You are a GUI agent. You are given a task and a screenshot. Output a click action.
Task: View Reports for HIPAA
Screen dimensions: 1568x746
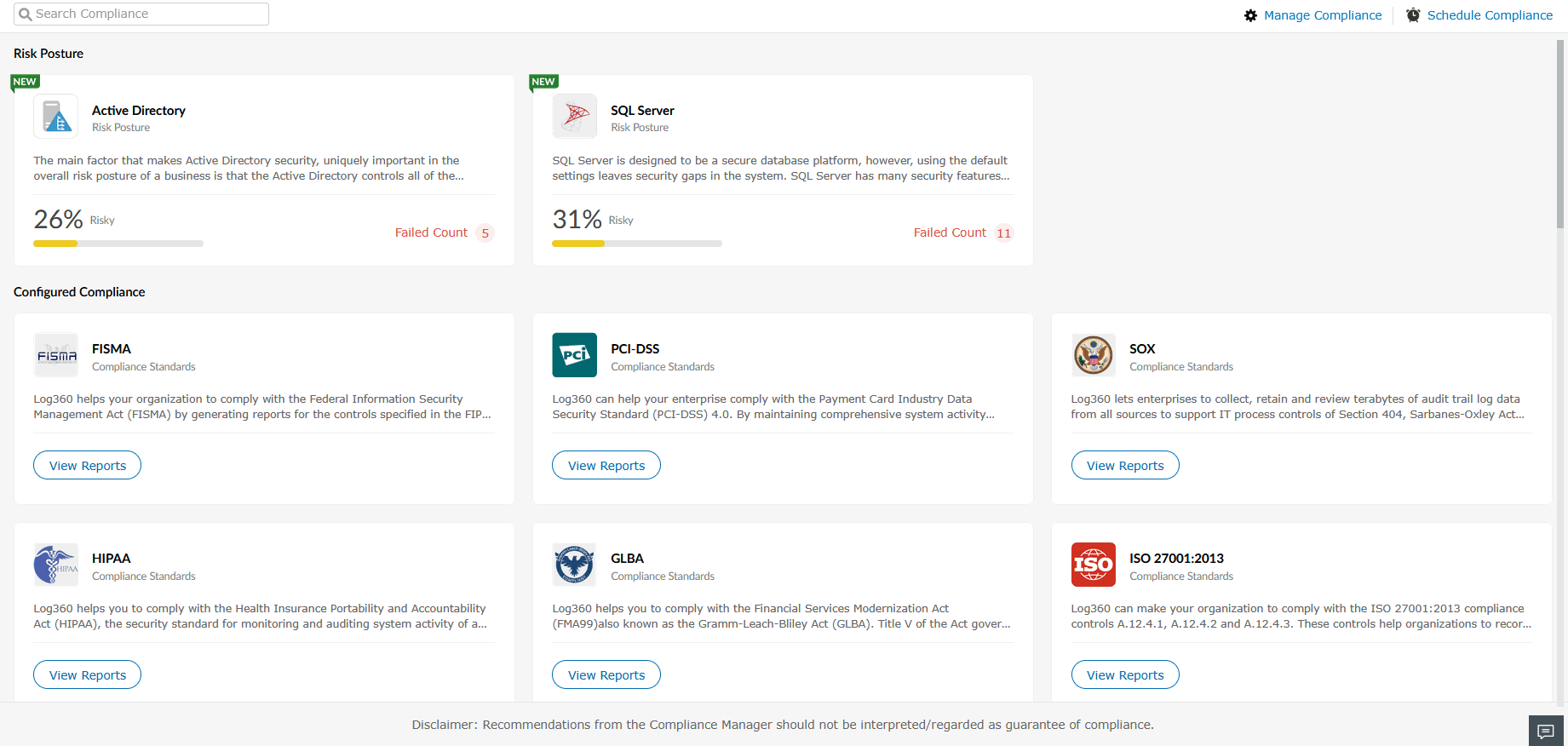tap(88, 675)
